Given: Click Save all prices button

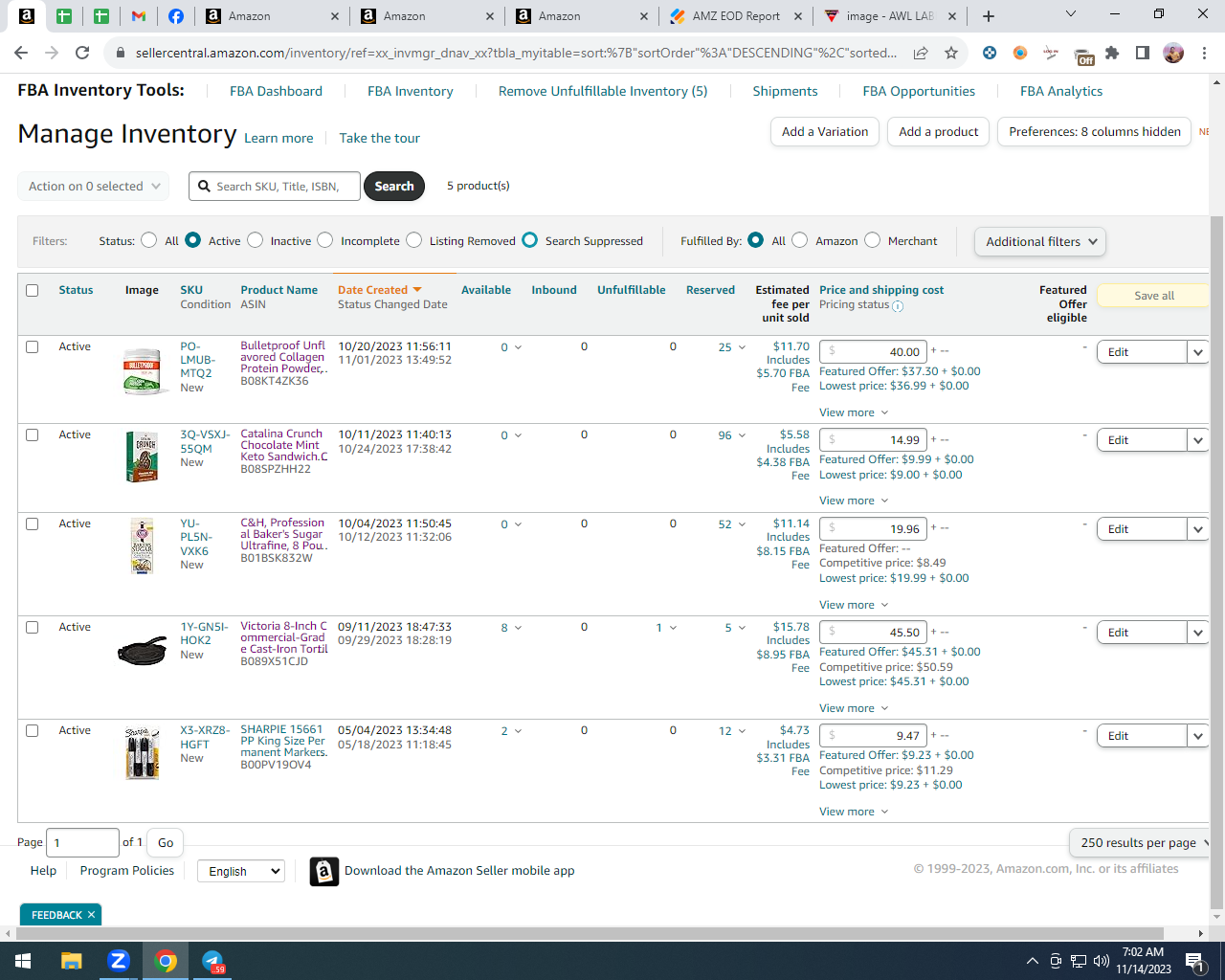Looking at the screenshot, I should point(1153,296).
